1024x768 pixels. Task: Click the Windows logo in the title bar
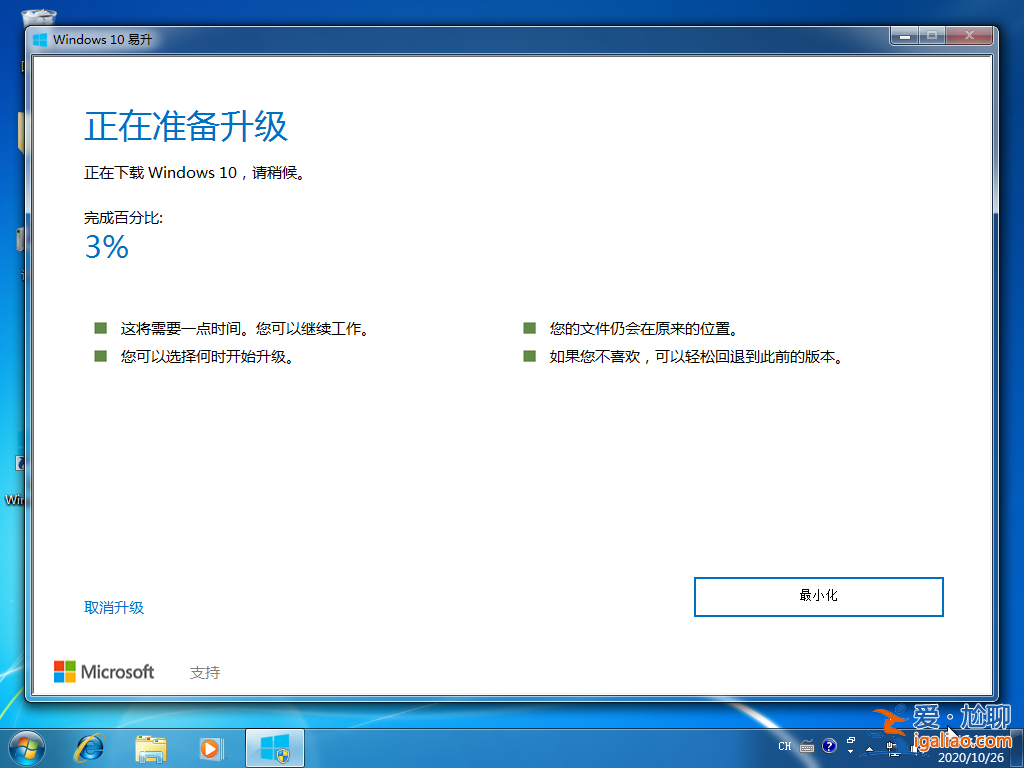39,38
